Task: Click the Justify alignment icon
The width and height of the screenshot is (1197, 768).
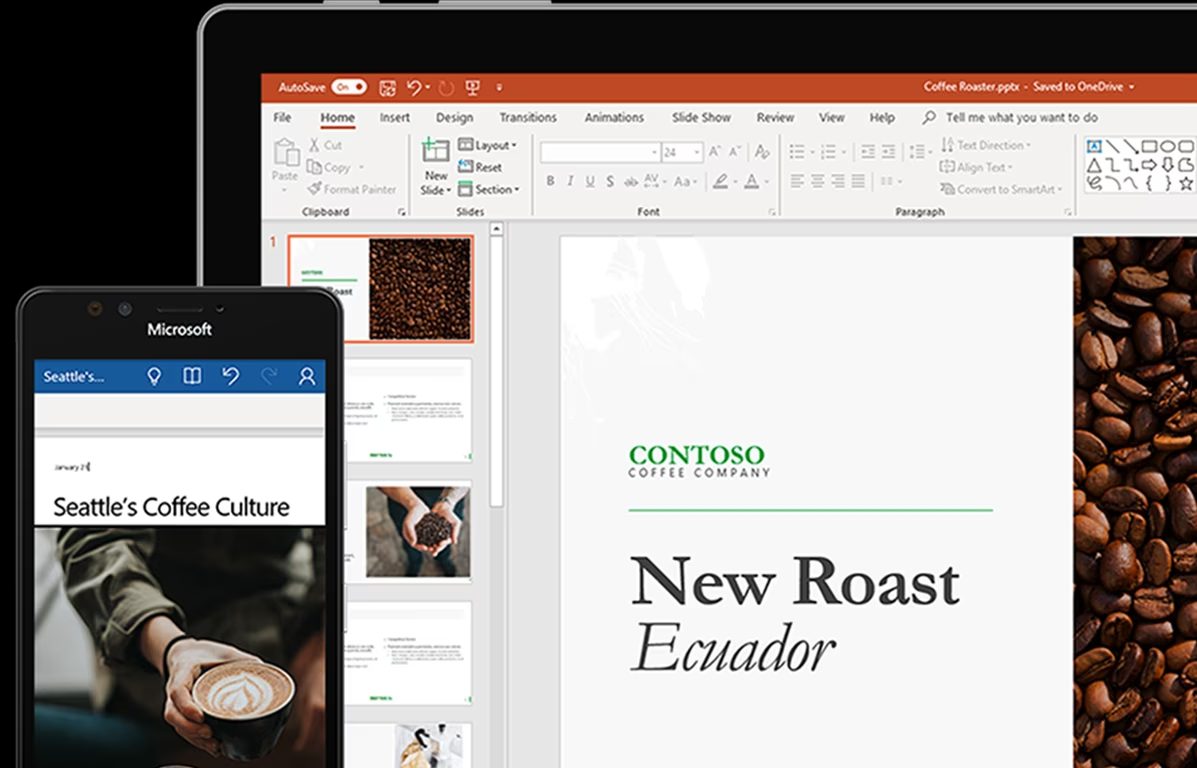Action: coord(858,181)
